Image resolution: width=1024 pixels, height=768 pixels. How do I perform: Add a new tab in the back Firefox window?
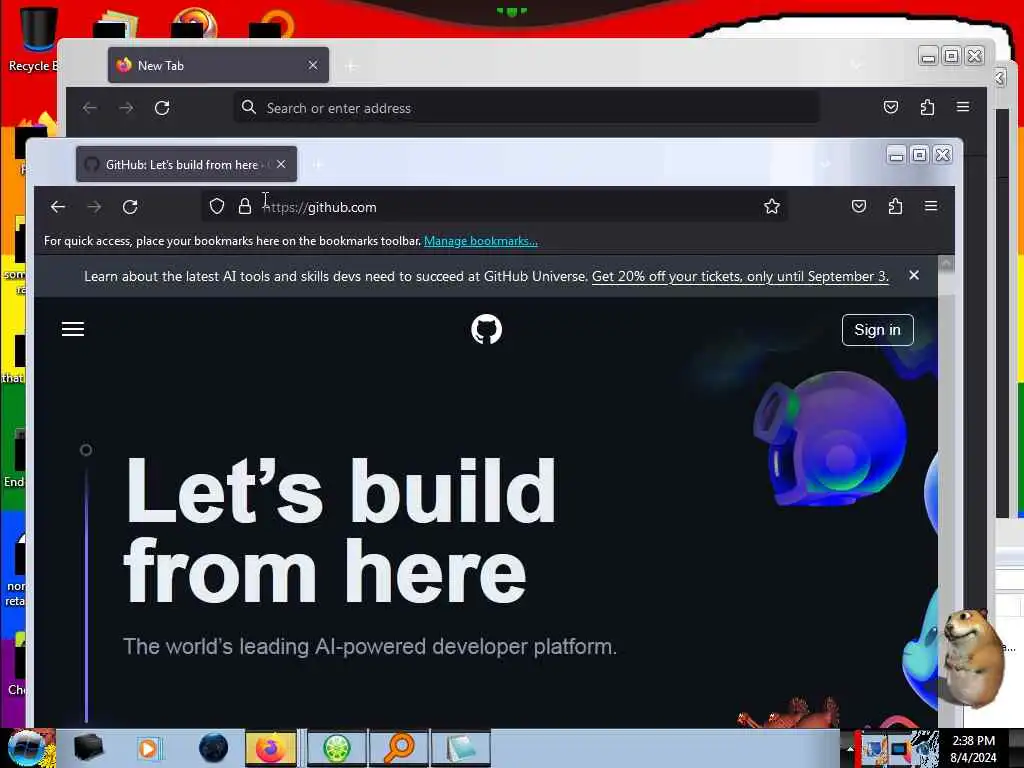pyautogui.click(x=351, y=66)
